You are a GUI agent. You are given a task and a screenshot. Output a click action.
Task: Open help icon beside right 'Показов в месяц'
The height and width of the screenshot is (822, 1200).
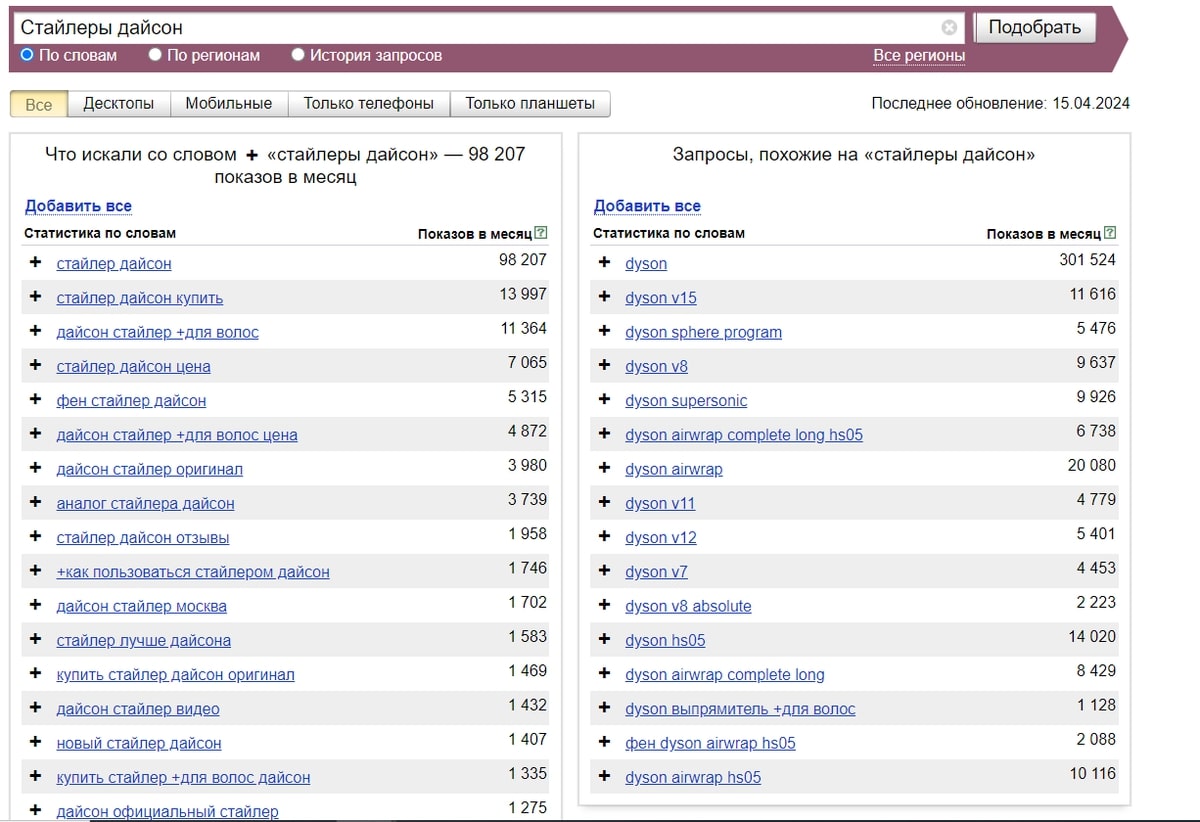pos(1110,233)
